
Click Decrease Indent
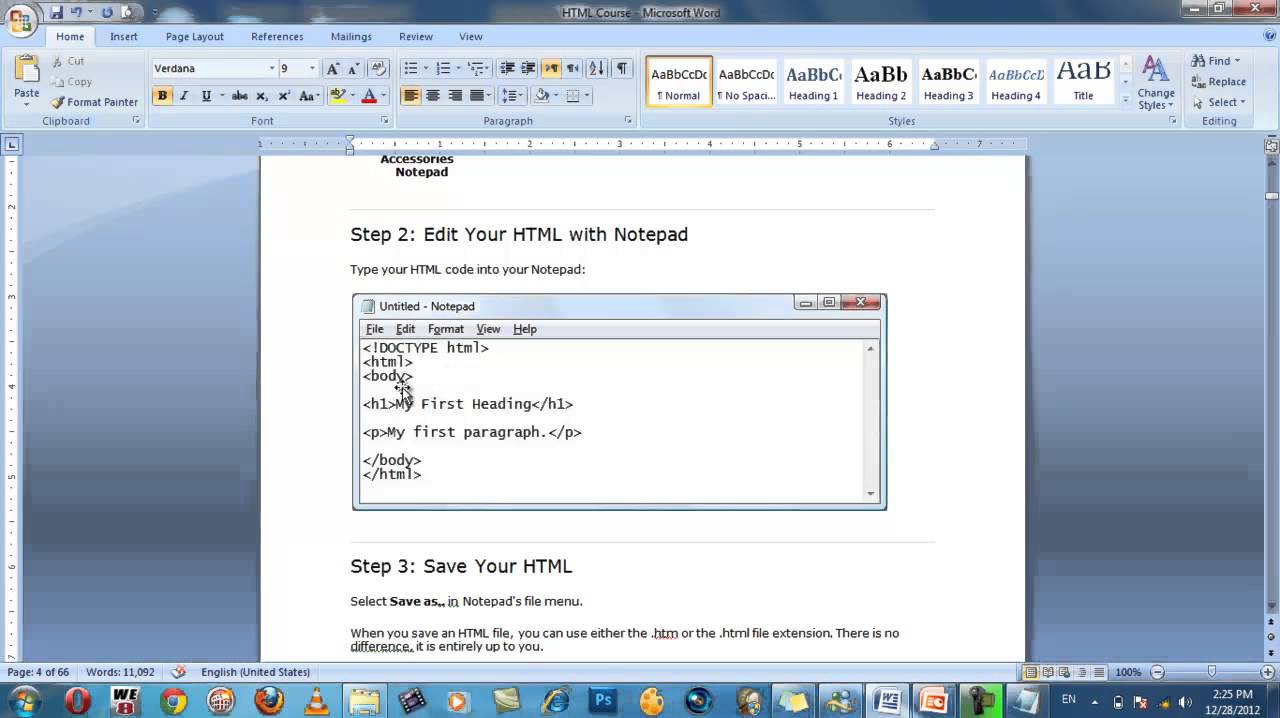pyautogui.click(x=507, y=69)
